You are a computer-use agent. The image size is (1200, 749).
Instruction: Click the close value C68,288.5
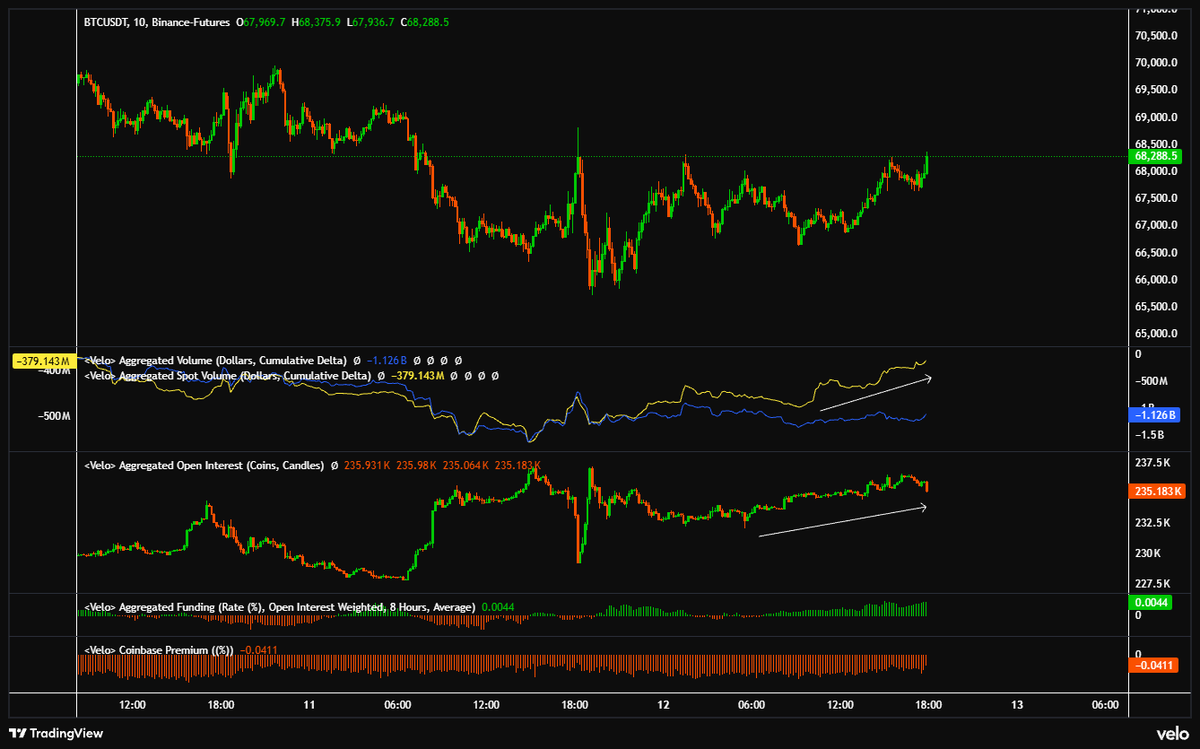coord(424,21)
